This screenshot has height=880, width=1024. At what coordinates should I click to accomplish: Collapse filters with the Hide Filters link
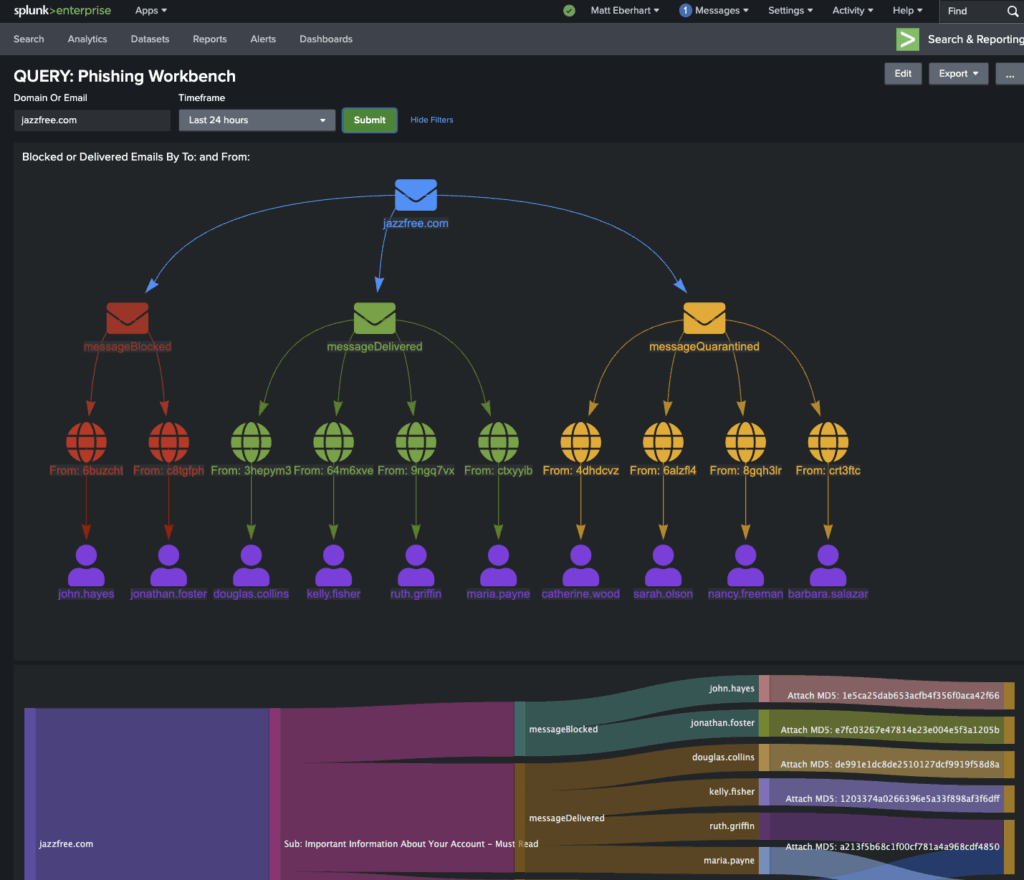click(x=431, y=119)
